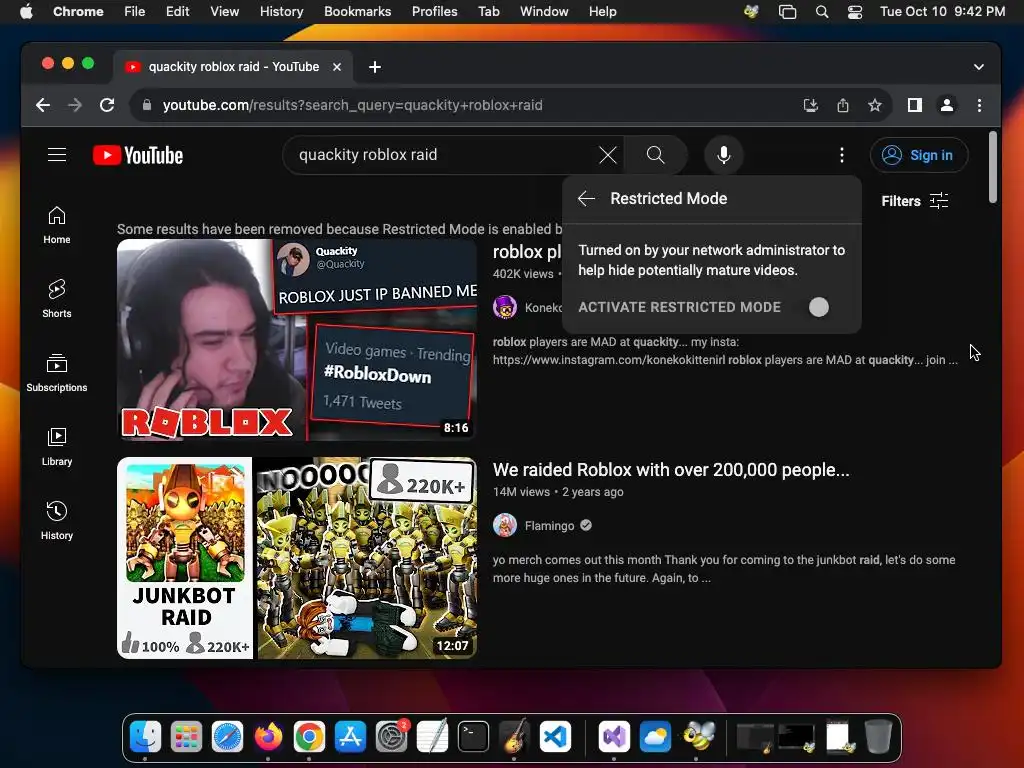Go forward with Chrome's forward arrow
This screenshot has height=768, width=1024.
click(x=75, y=105)
